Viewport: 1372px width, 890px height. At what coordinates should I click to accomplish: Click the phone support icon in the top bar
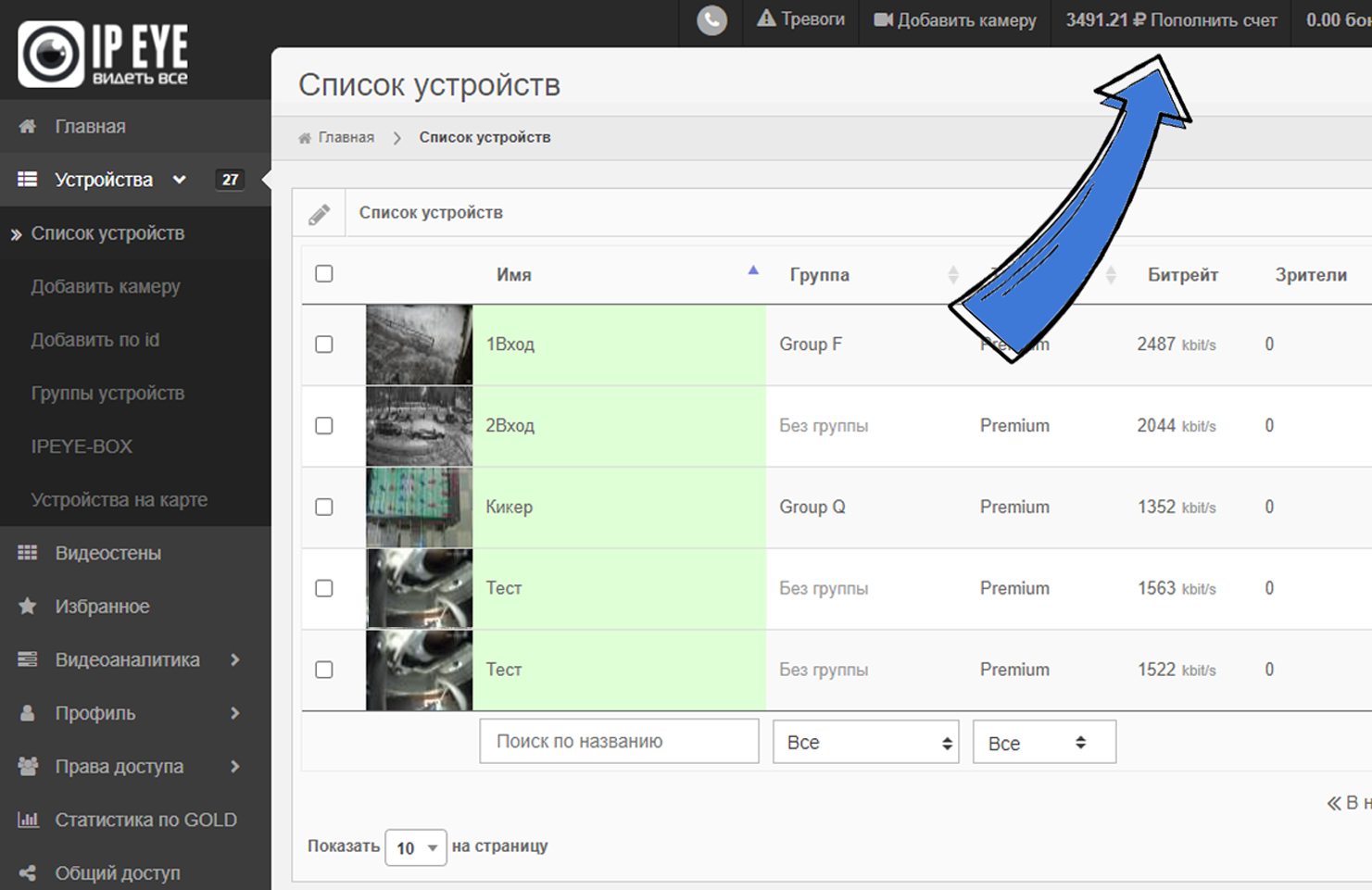coord(711,19)
